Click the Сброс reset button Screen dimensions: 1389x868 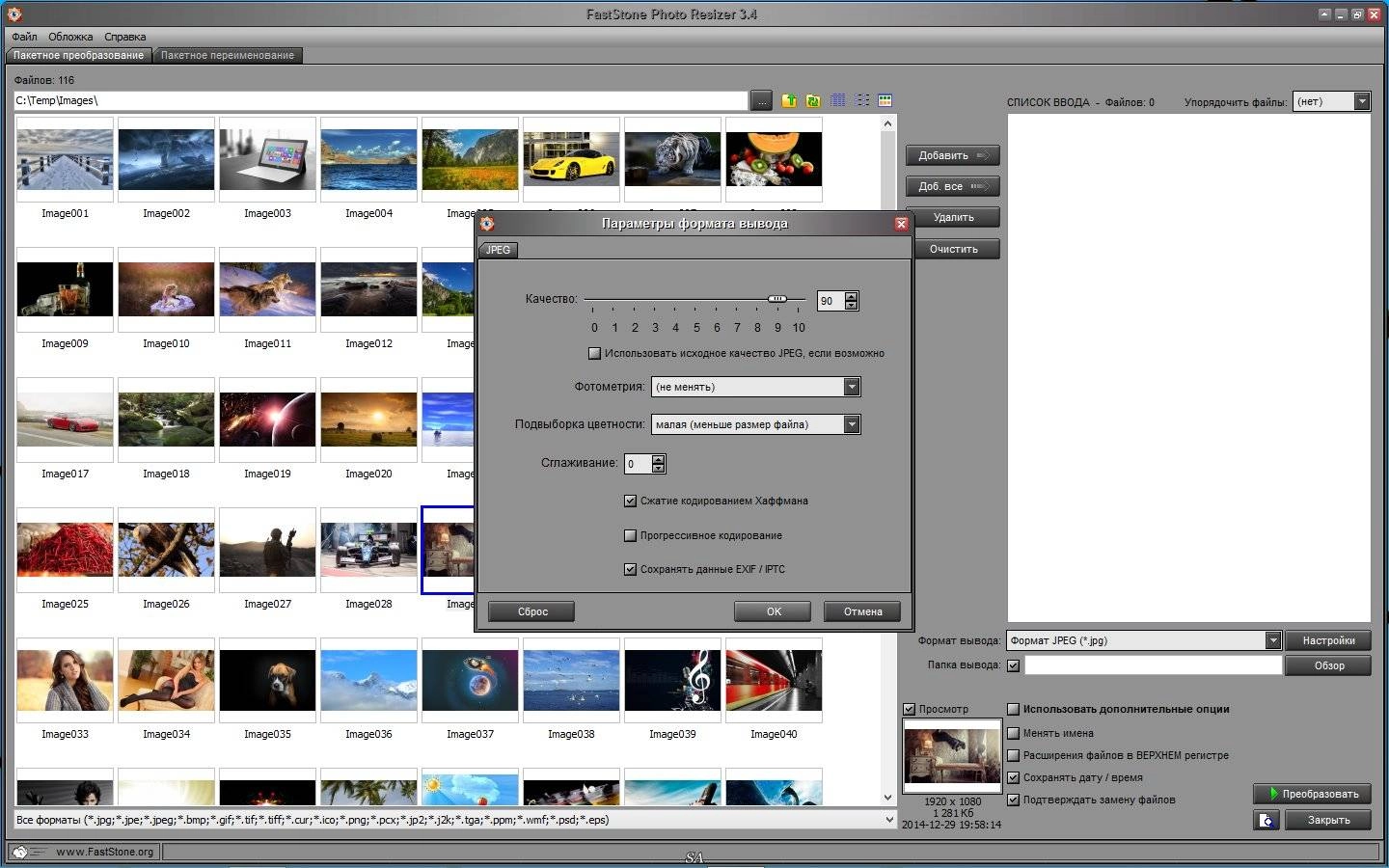point(532,611)
